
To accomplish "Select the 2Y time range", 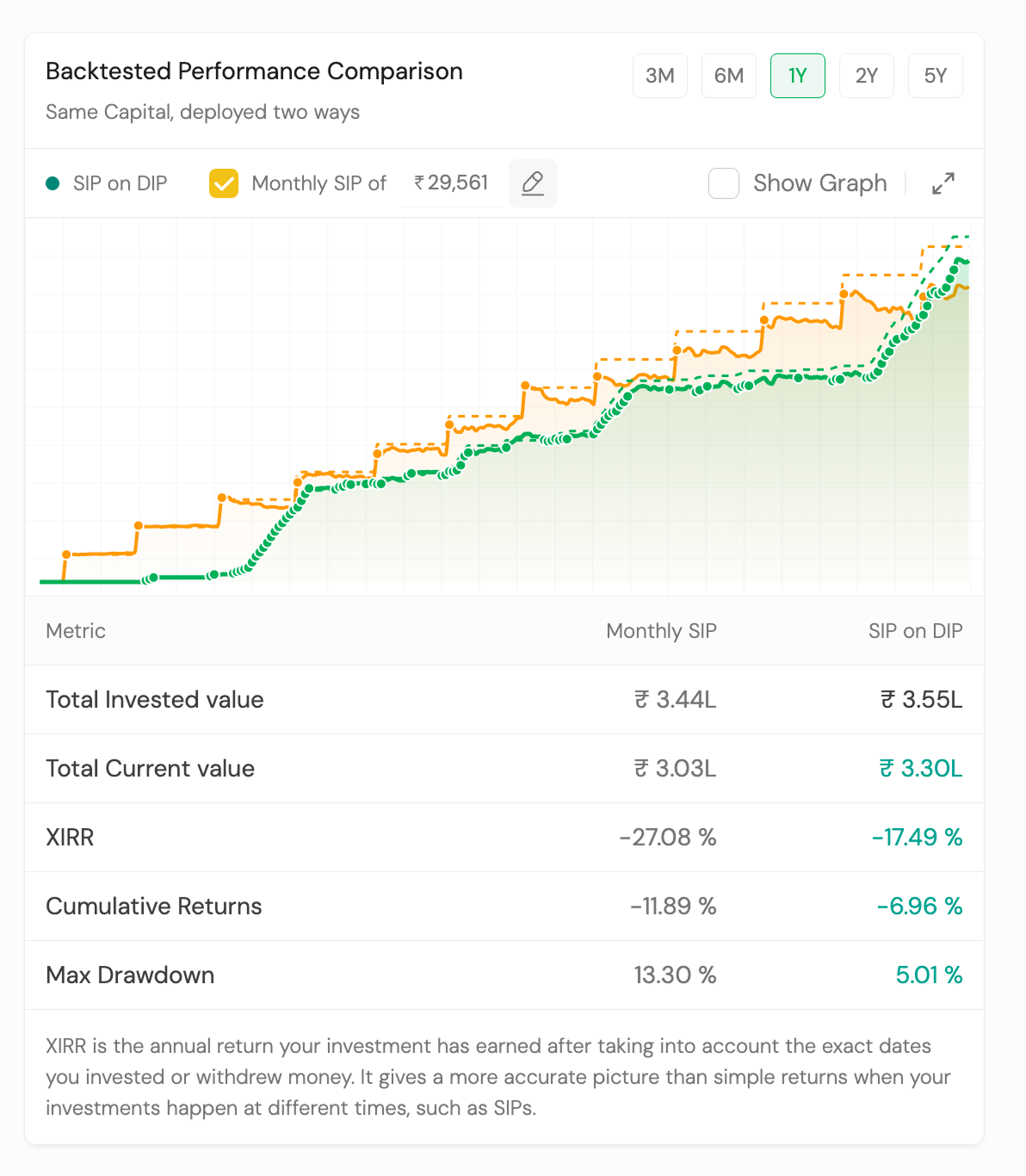I will click(x=867, y=76).
